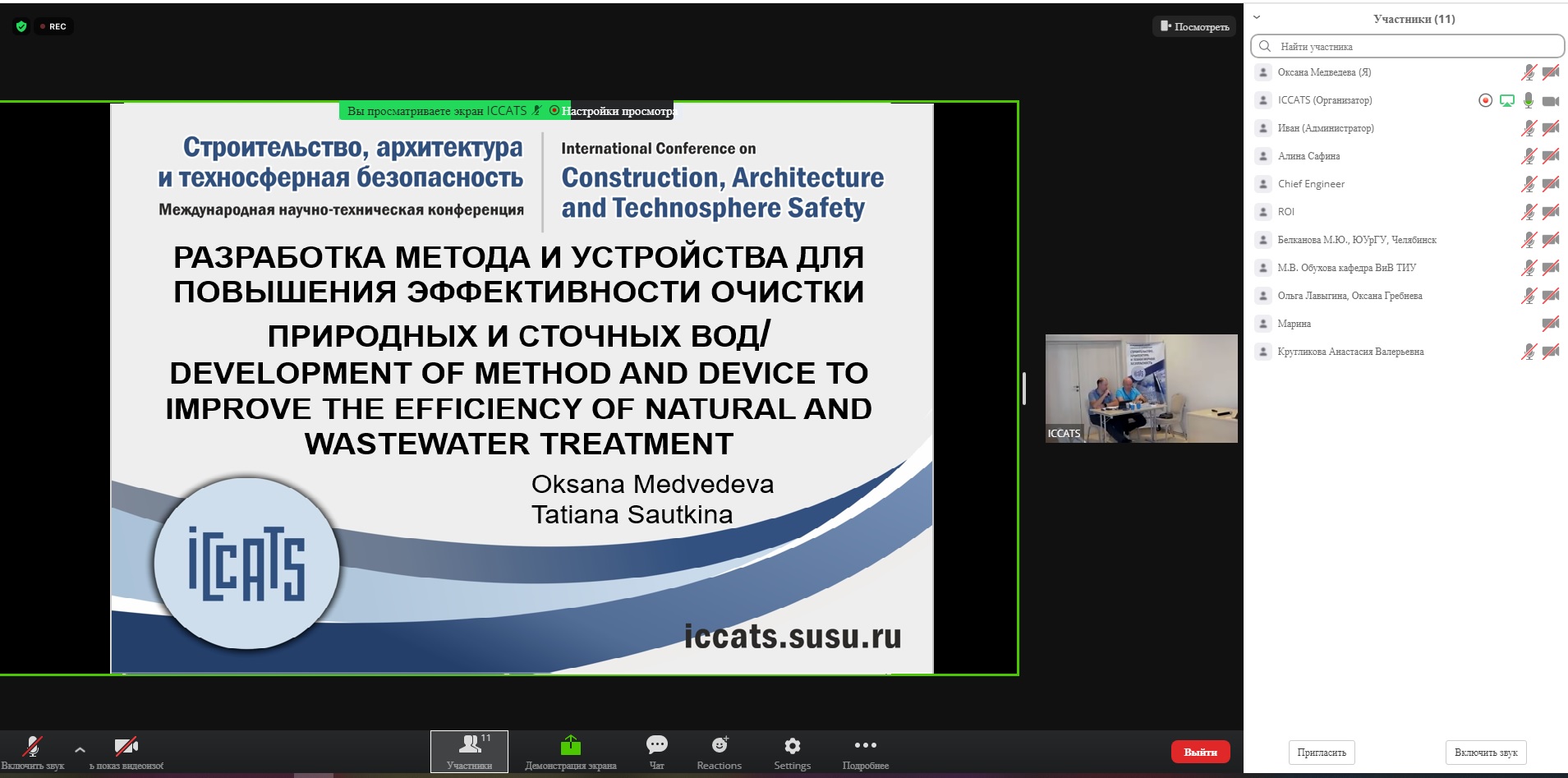The height and width of the screenshot is (778, 1568).
Task: Open the Settings gear icon
Action: click(792, 745)
